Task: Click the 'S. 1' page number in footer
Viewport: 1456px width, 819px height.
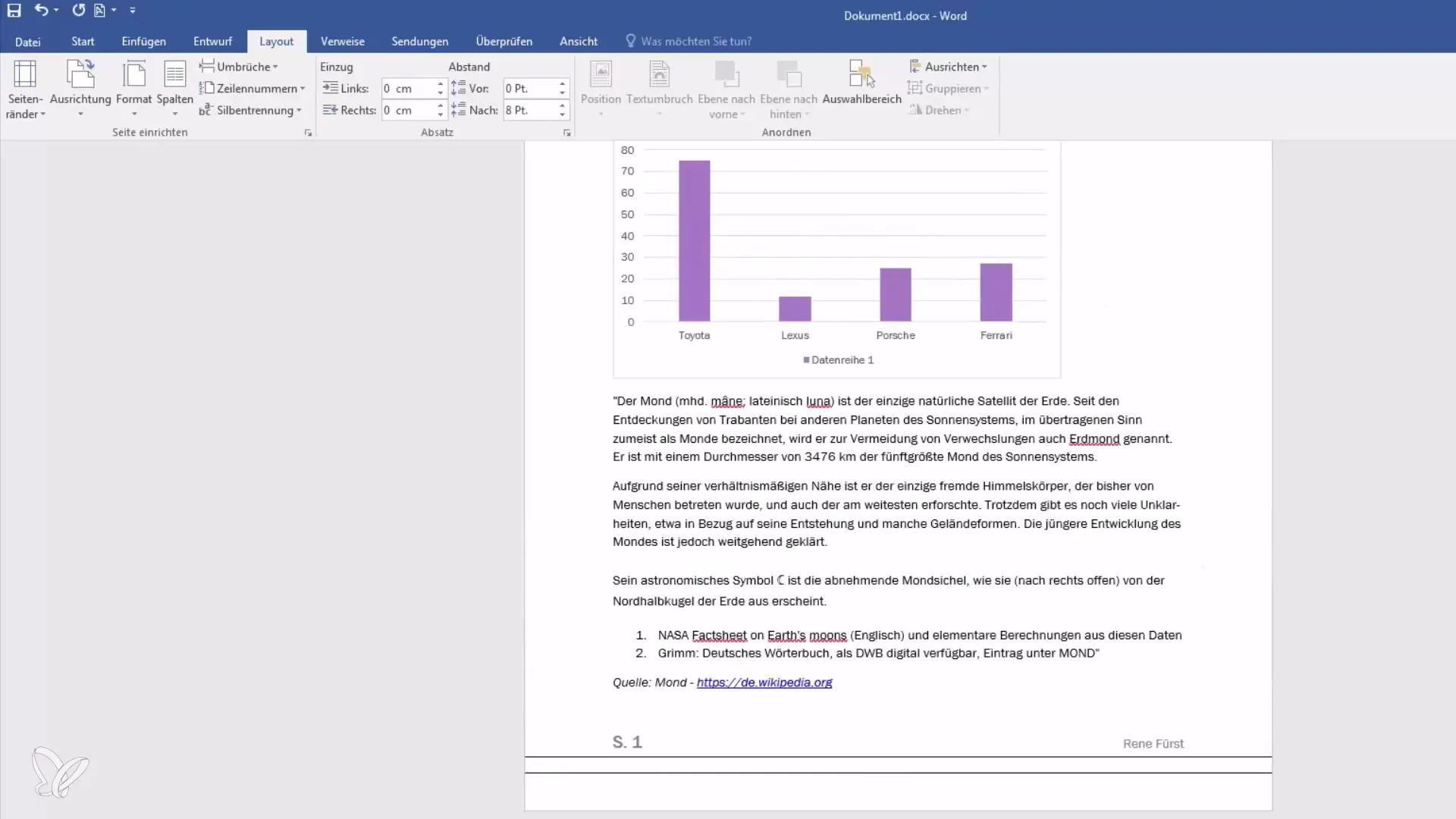Action: coord(627,742)
